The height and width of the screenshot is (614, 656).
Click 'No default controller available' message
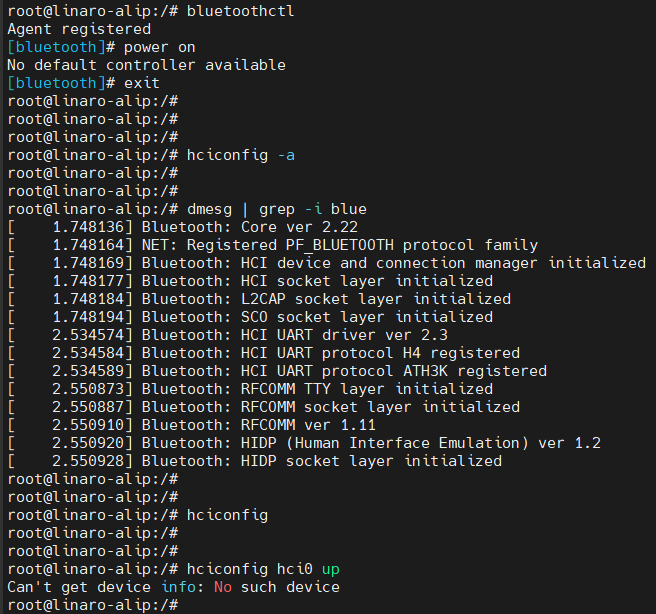click(x=146, y=65)
